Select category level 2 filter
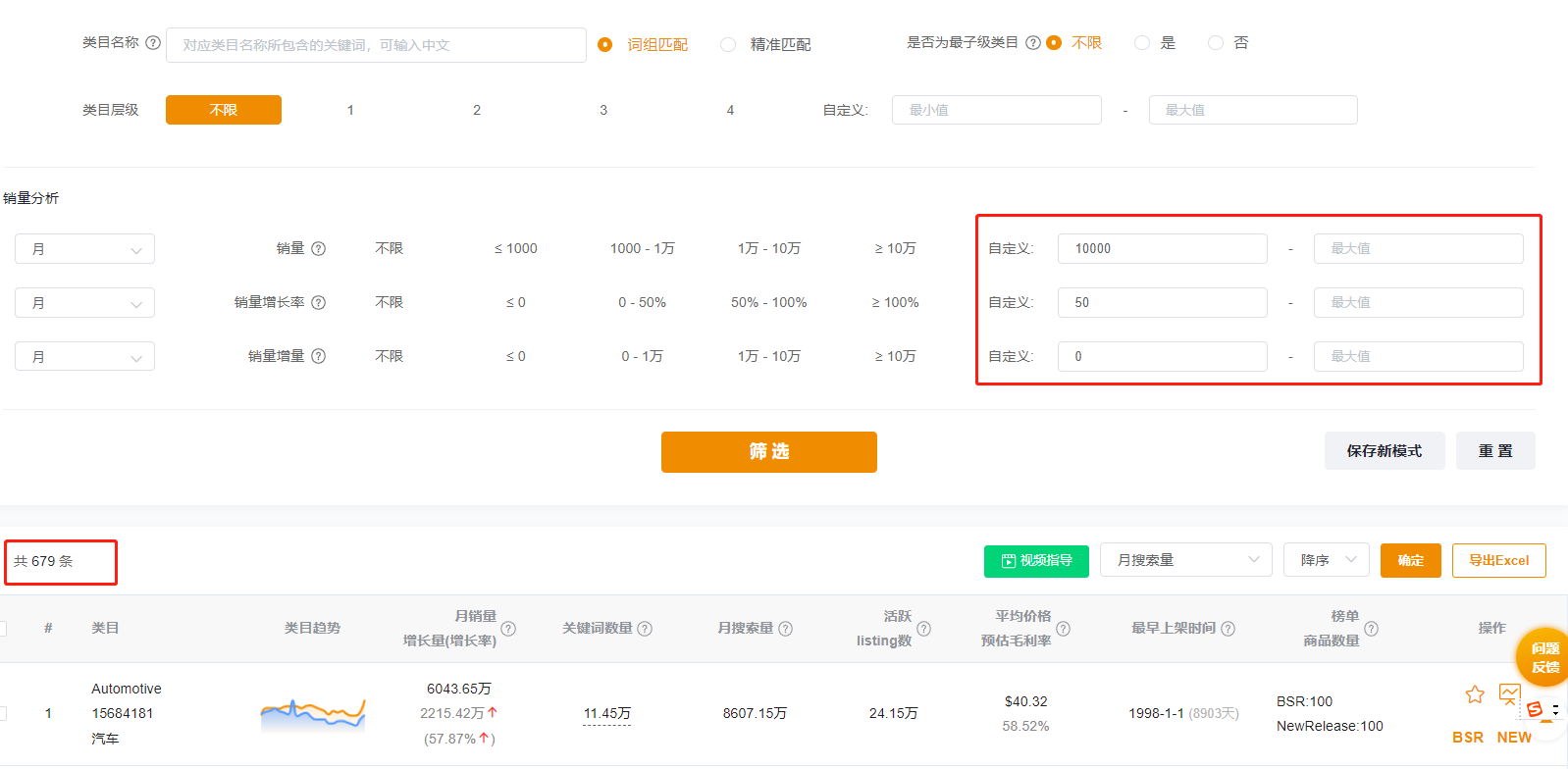Viewport: 1568px width, 769px height. [x=477, y=111]
